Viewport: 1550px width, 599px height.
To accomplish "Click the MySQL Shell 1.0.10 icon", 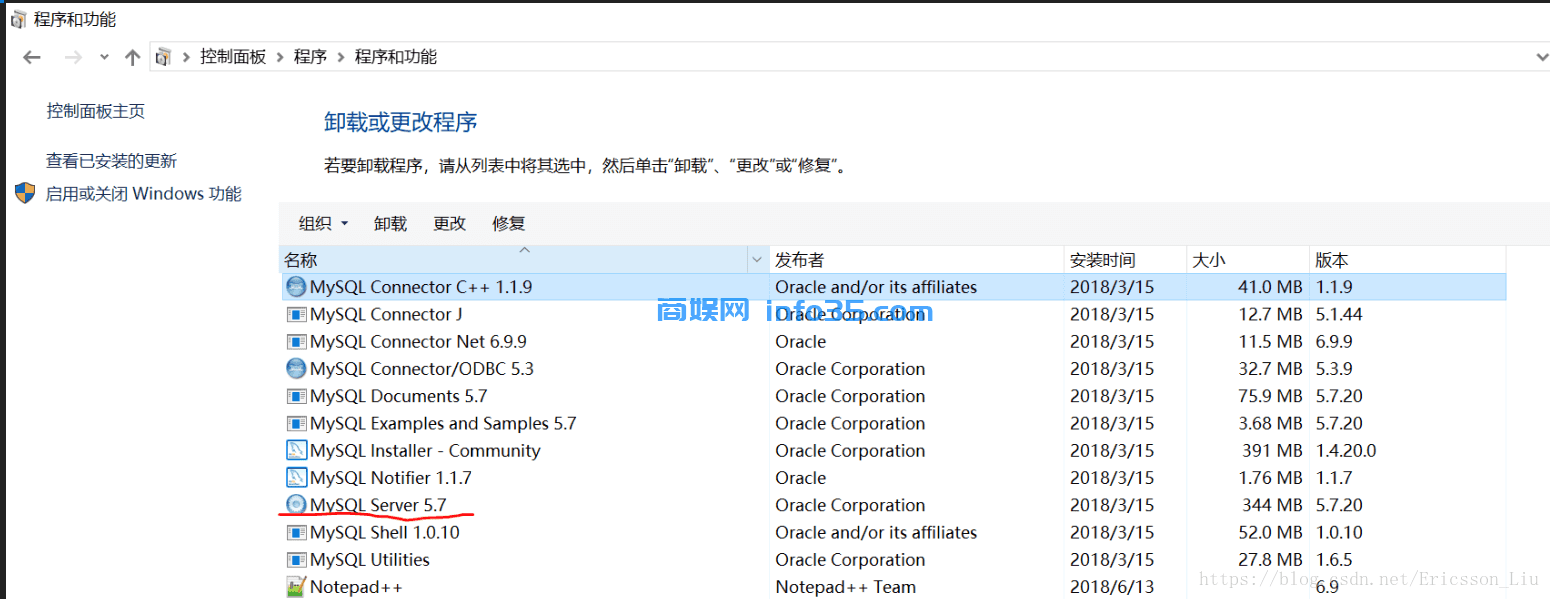I will click(x=296, y=532).
